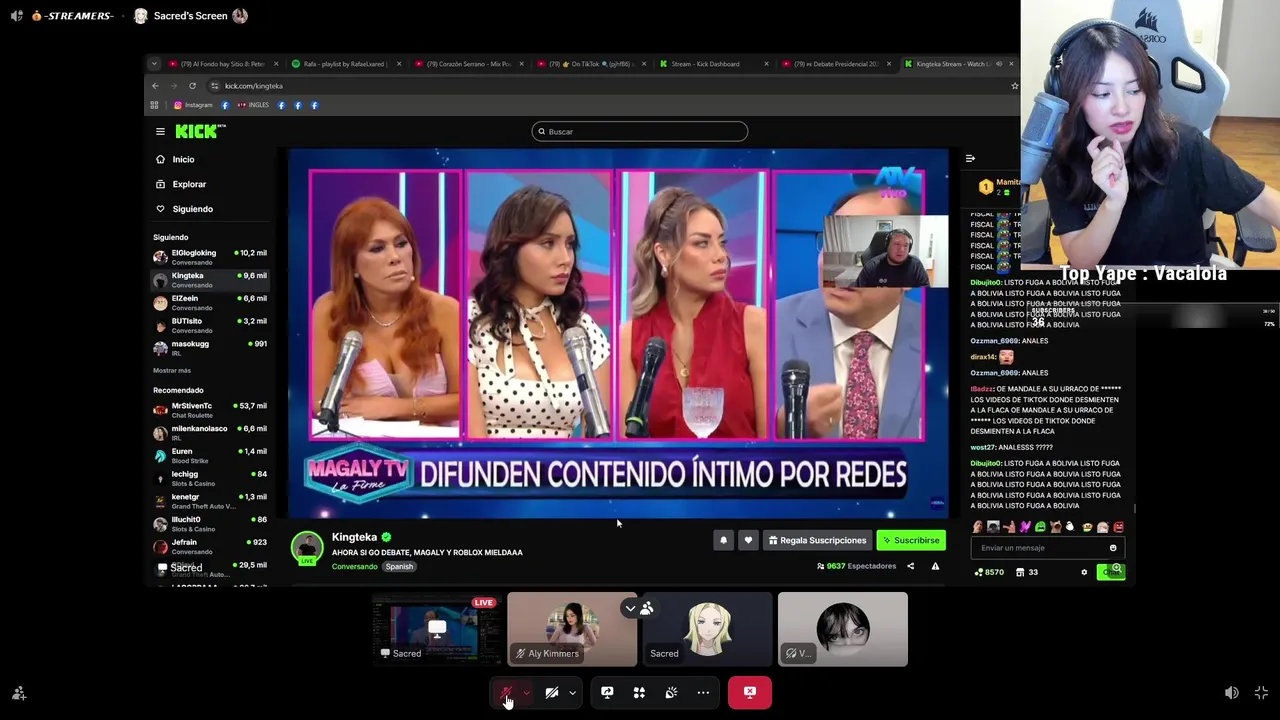Image resolution: width=1280 pixels, height=720 pixels.
Task: Open ElGlogloking channel in following list
Action: coord(210,257)
